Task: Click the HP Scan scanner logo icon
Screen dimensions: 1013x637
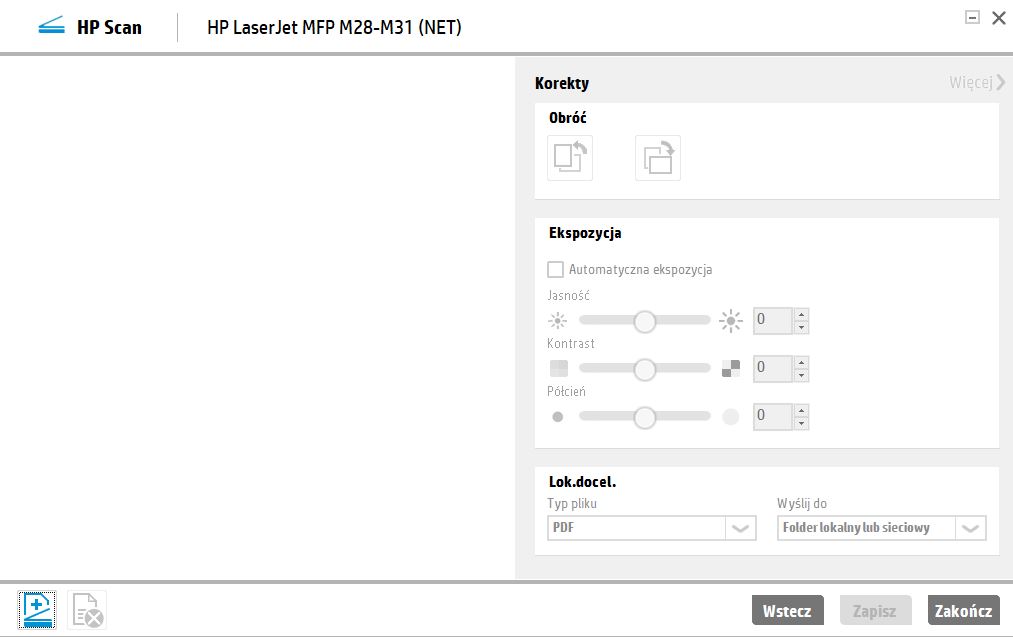Action: click(x=49, y=26)
